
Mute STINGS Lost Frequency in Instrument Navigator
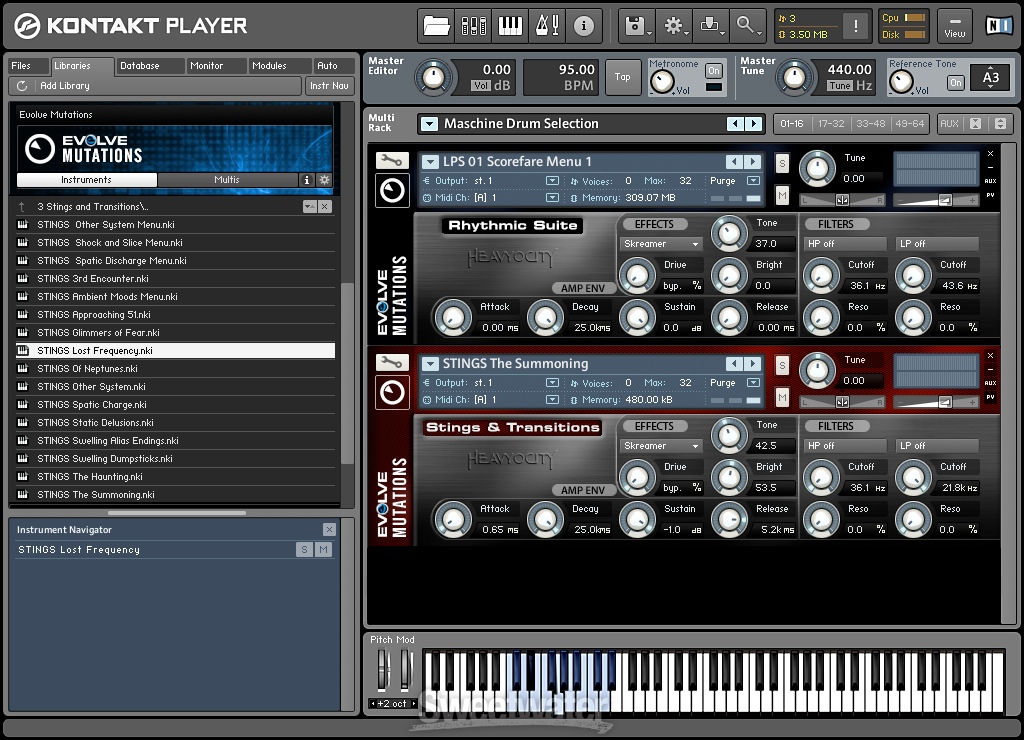point(323,550)
